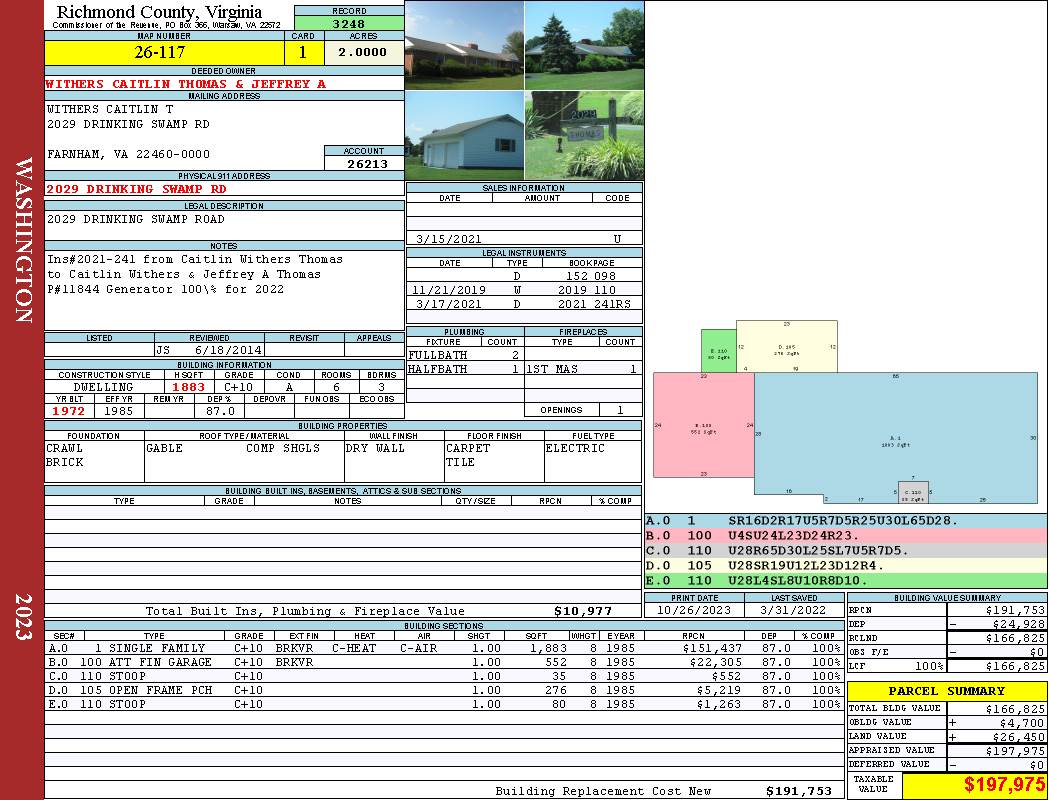
Task: Click the detached garage photo
Action: (465, 136)
